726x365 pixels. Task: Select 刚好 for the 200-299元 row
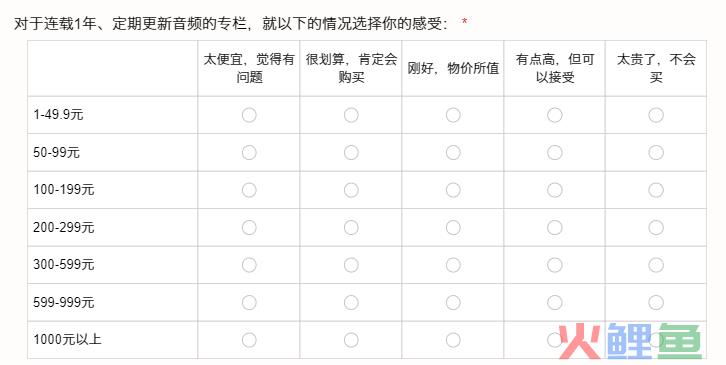453,227
